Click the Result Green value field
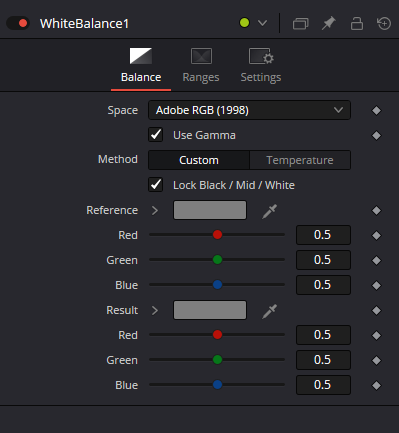The height and width of the screenshot is (433, 399). point(323,360)
